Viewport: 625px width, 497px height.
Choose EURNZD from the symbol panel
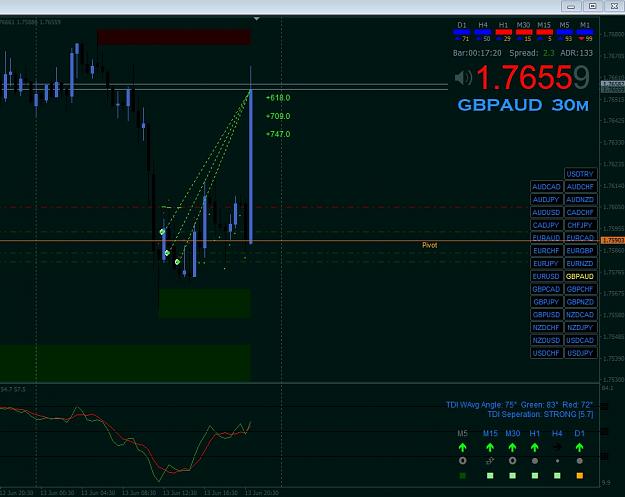coord(580,263)
